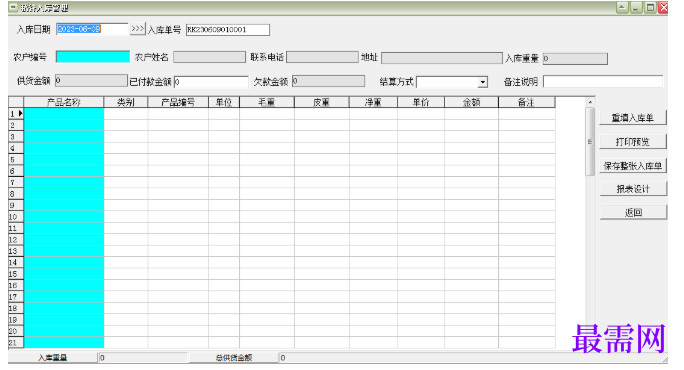Select row header 2 in the grid

point(16,125)
